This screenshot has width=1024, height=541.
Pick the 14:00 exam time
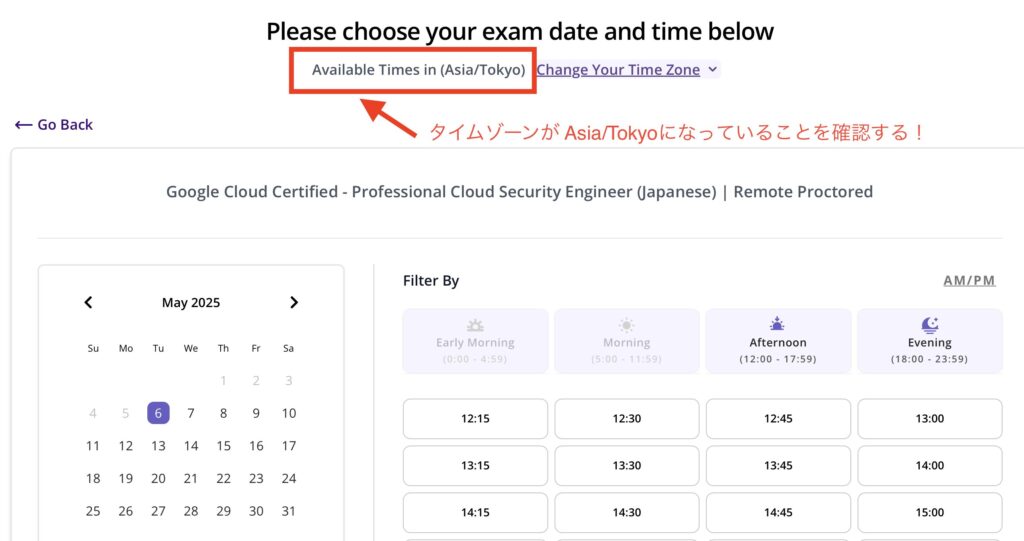tap(929, 466)
